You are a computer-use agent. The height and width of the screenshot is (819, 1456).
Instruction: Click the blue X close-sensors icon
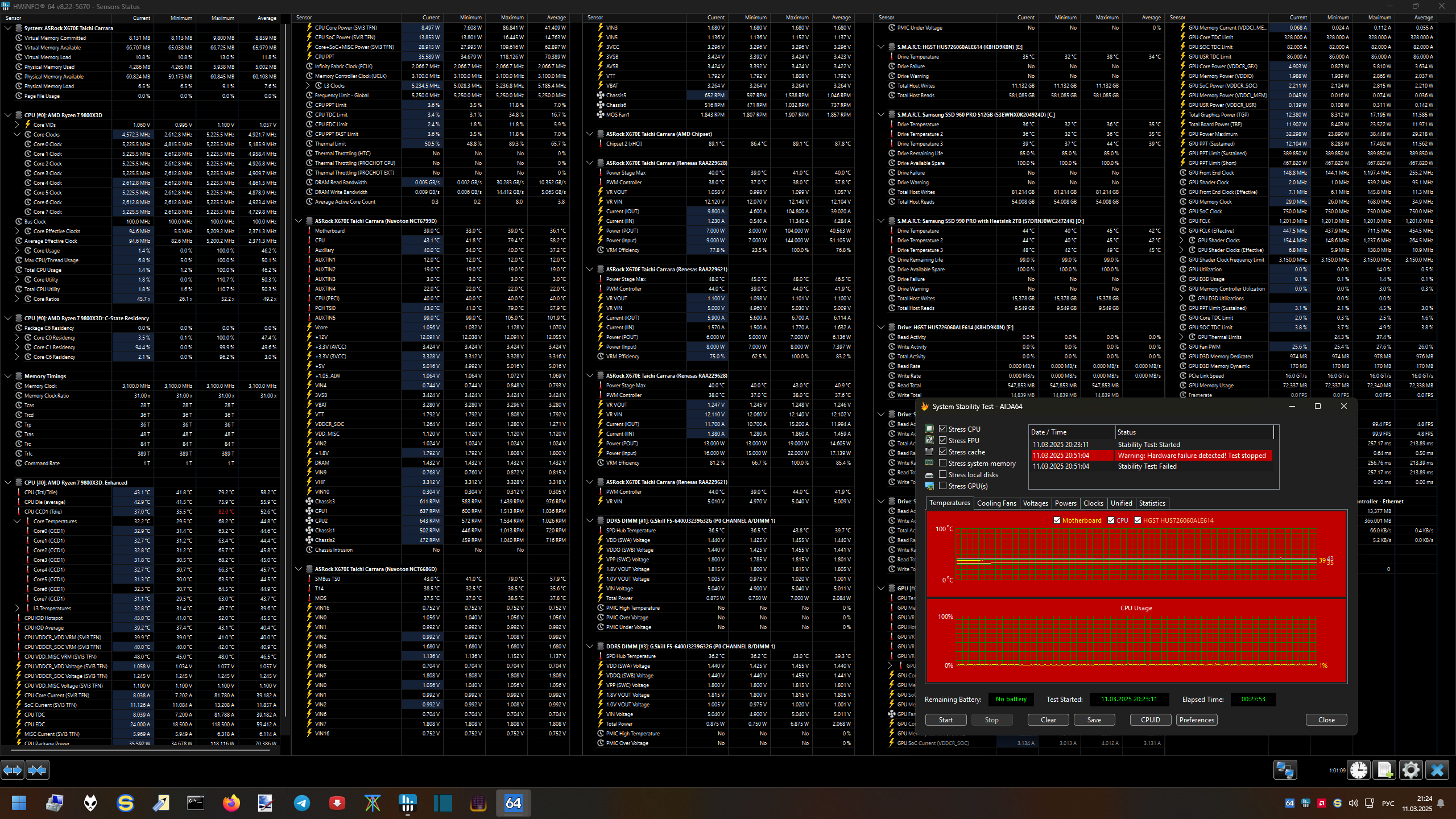click(x=1437, y=770)
